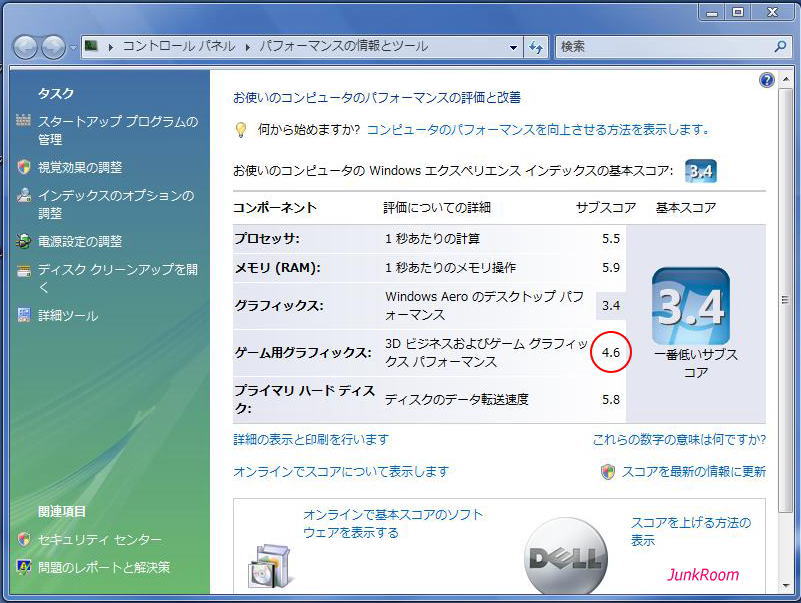801x603 pixels.
Task: Click the Control Panel icon in address bar
Action: click(x=91, y=47)
